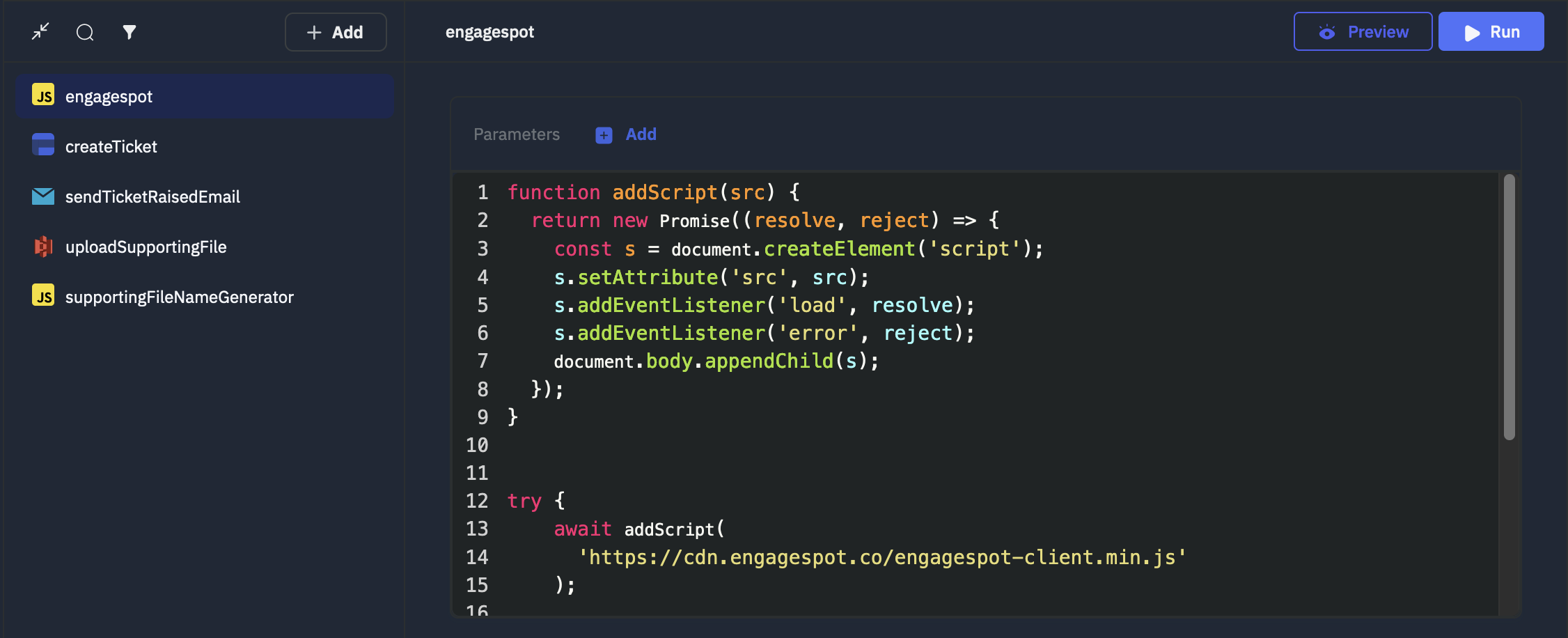Click the storage icon beside uploadSupportingFile
Screen dimensions: 1568x638
click(x=43, y=247)
